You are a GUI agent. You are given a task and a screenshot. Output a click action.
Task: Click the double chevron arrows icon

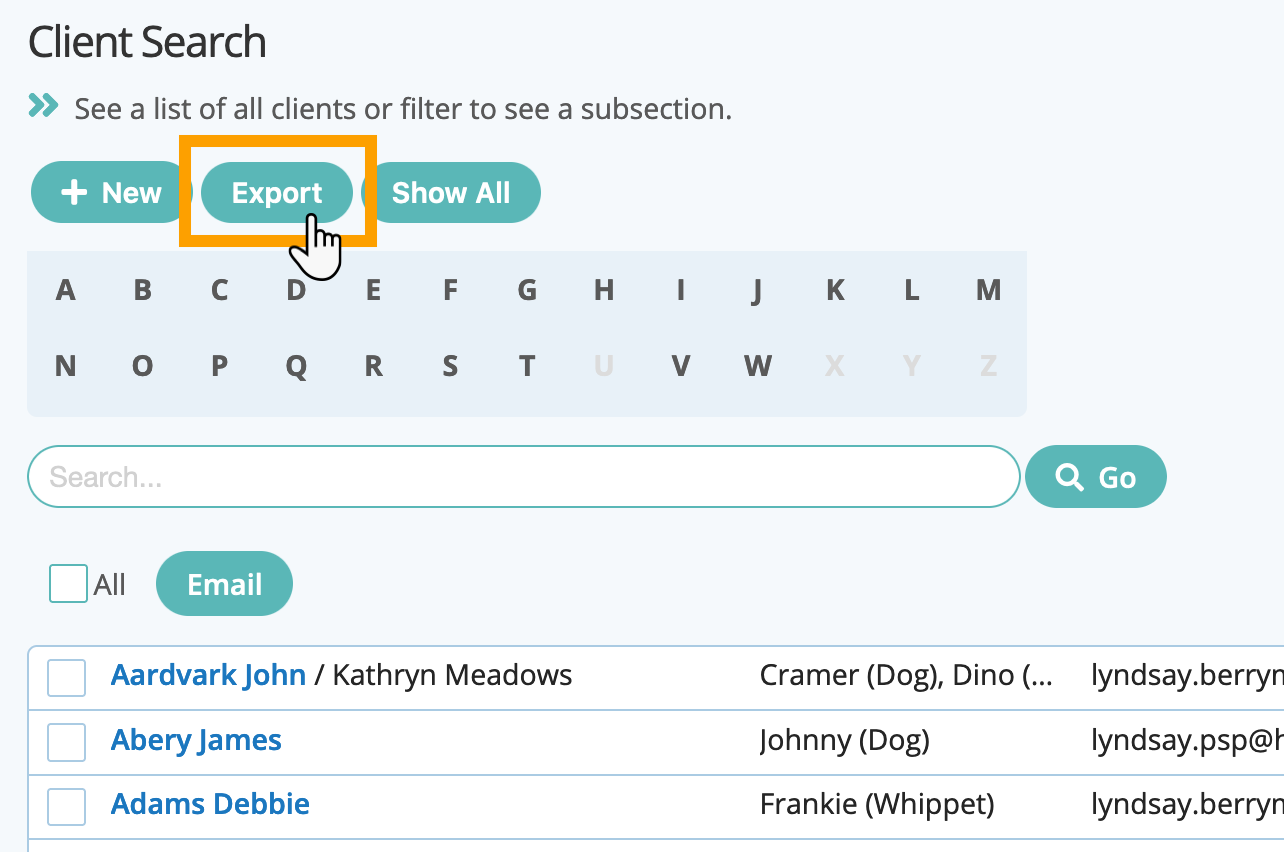(x=44, y=106)
